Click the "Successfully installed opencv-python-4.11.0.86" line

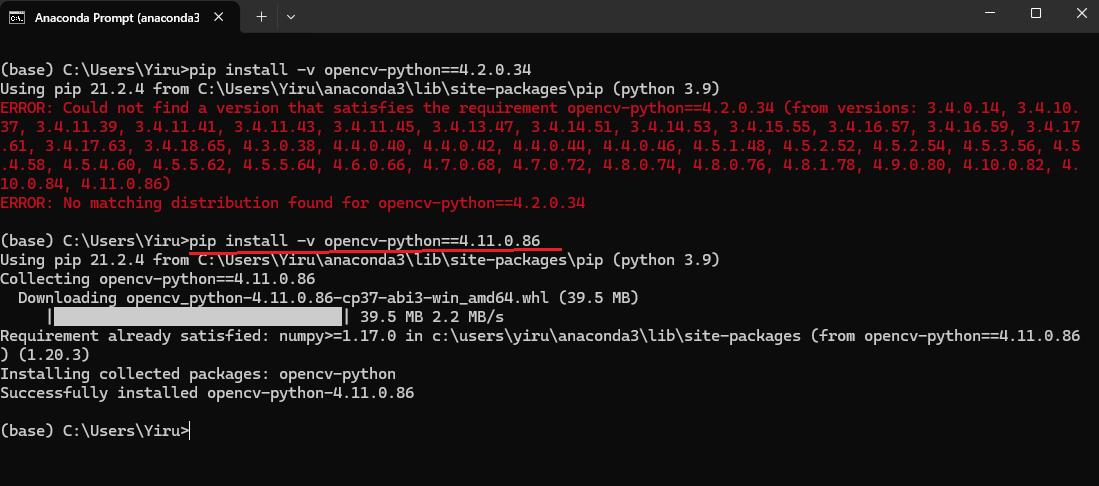point(207,393)
